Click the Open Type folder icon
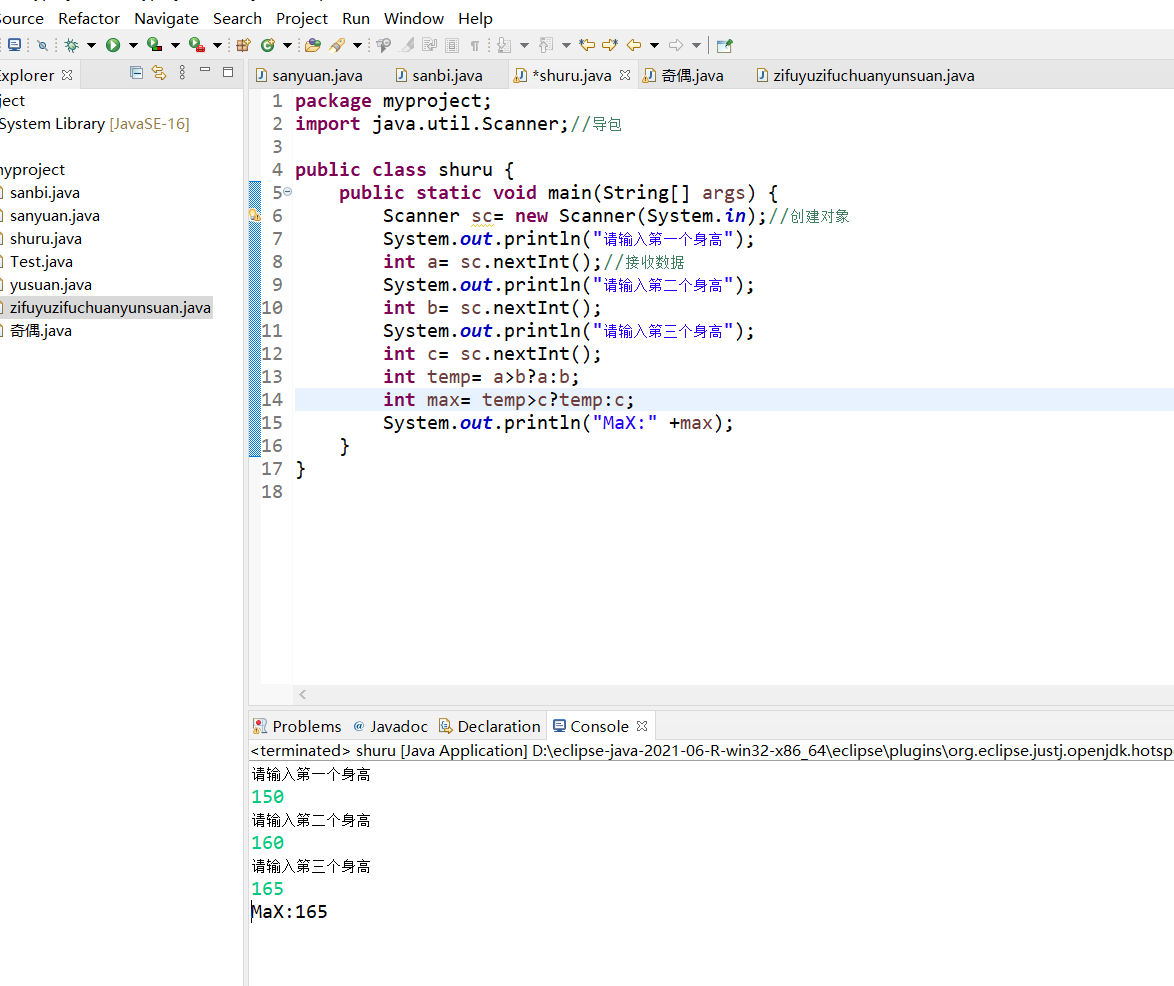1174x986 pixels. [313, 45]
